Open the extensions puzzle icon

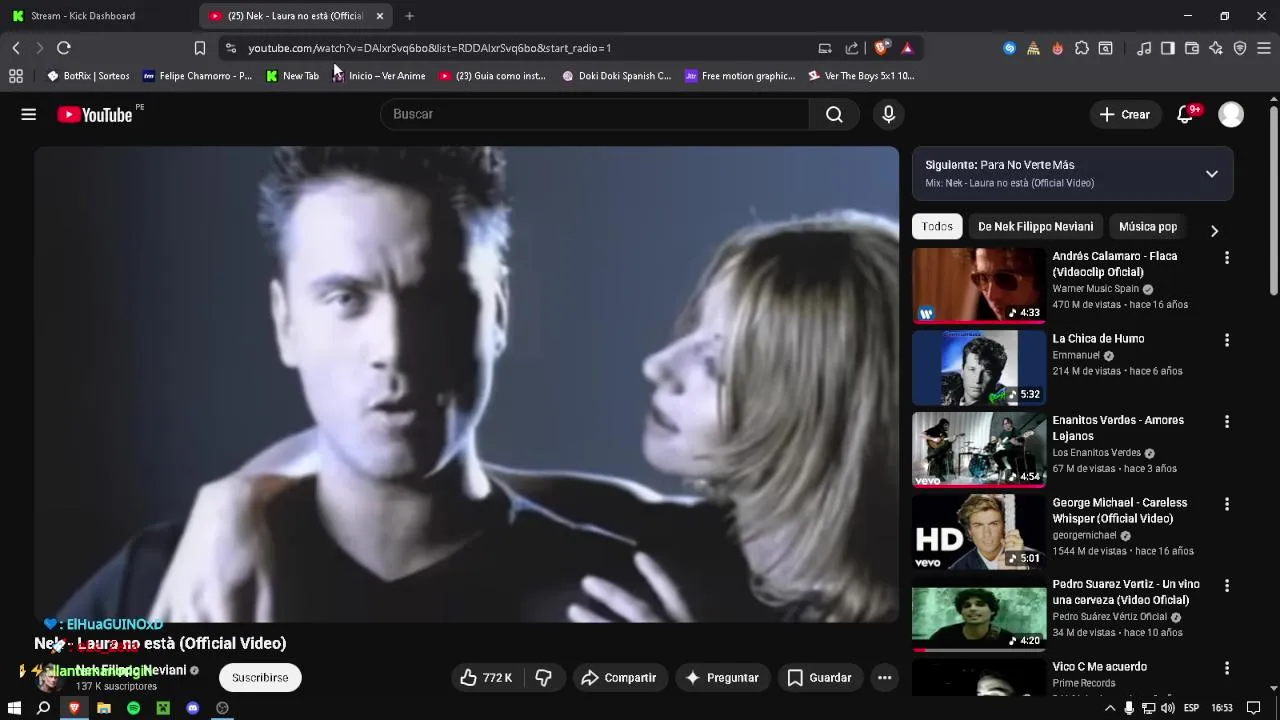tap(1082, 48)
